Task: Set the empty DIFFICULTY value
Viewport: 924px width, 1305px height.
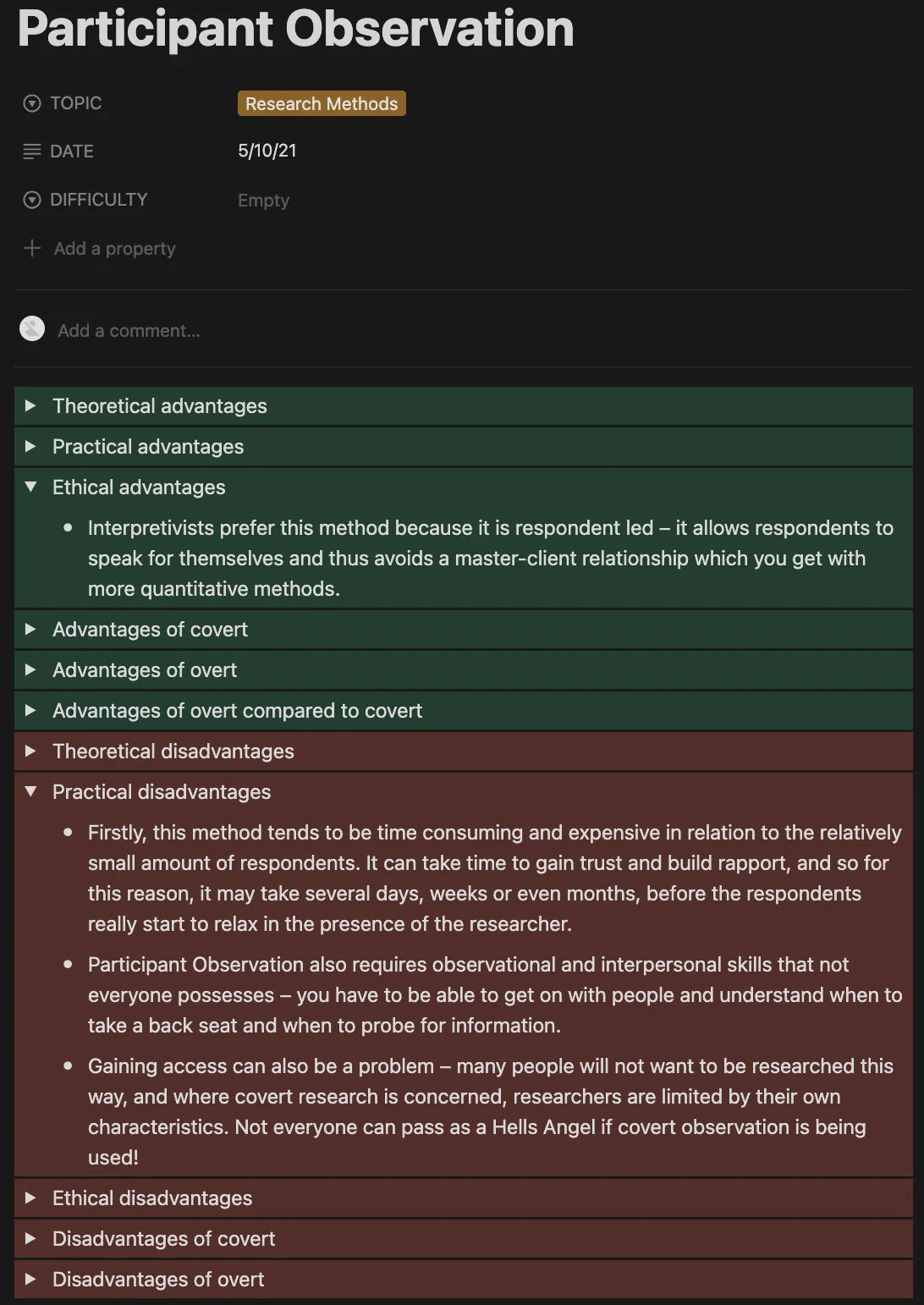Action: [x=263, y=201]
